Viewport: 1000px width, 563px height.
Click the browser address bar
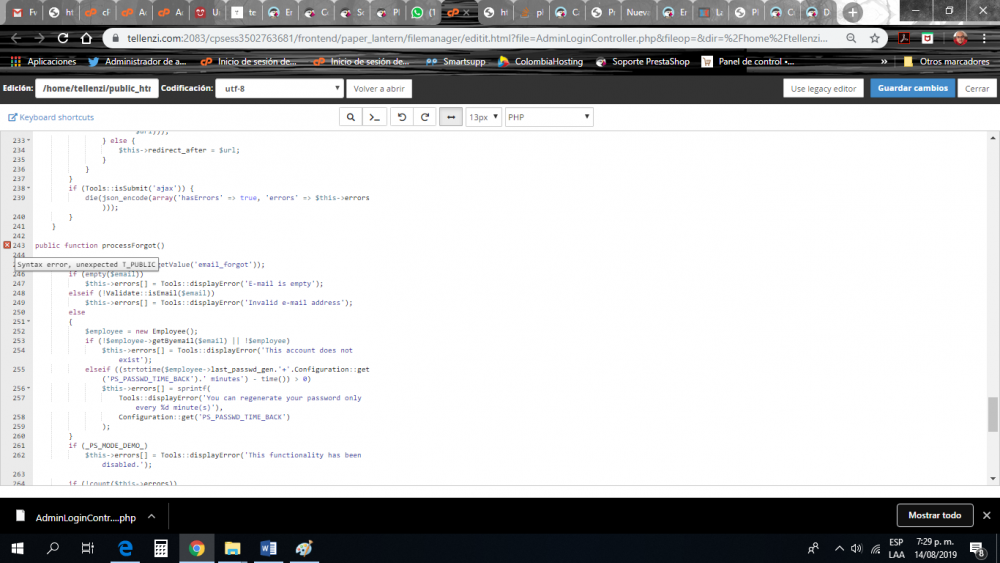(477, 38)
